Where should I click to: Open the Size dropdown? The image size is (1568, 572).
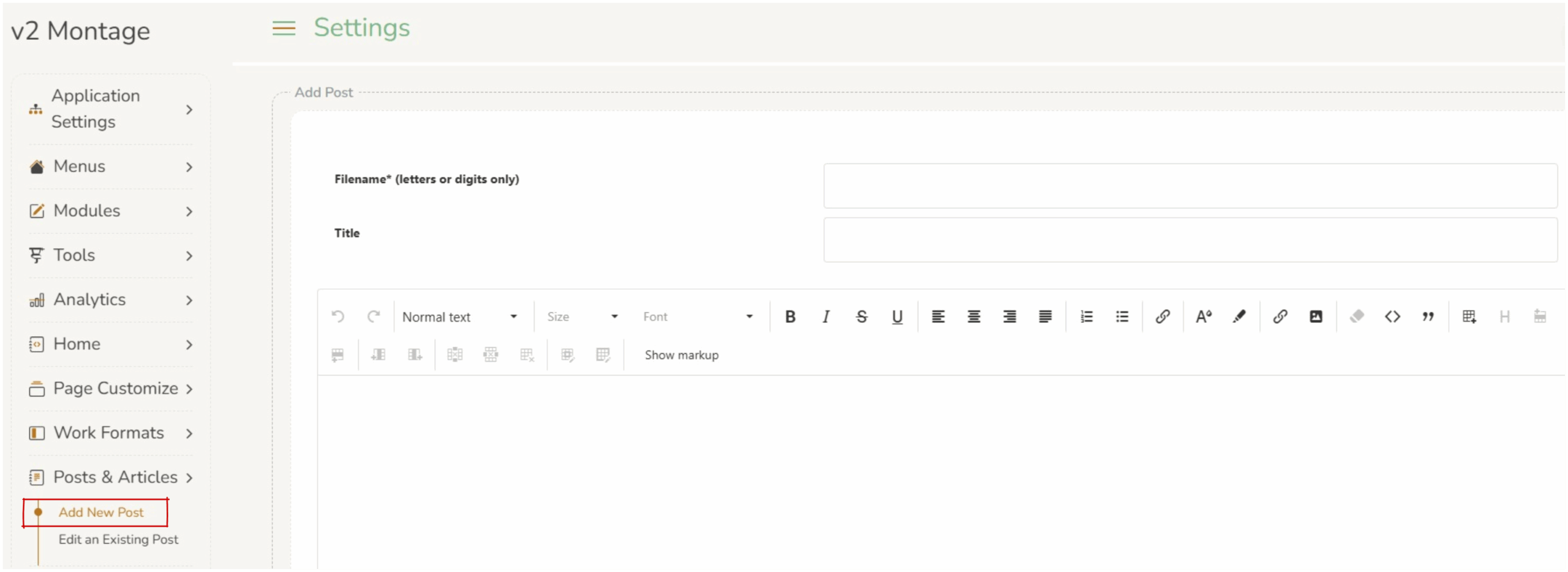click(x=582, y=317)
